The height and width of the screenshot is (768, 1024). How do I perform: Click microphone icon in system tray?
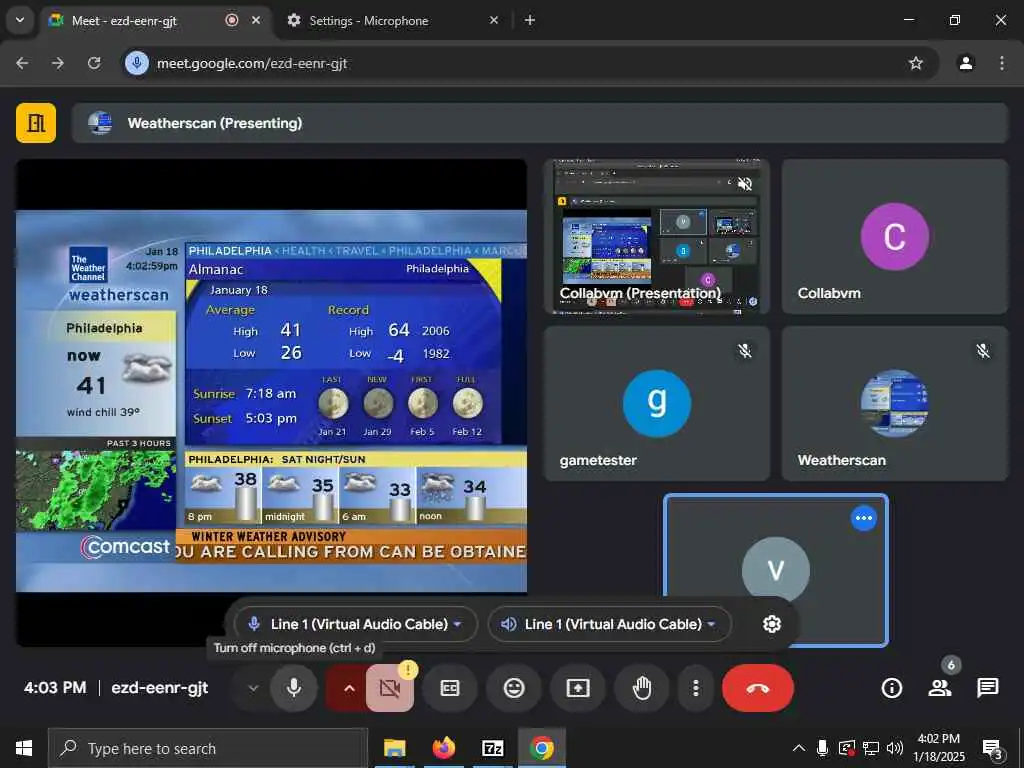823,748
